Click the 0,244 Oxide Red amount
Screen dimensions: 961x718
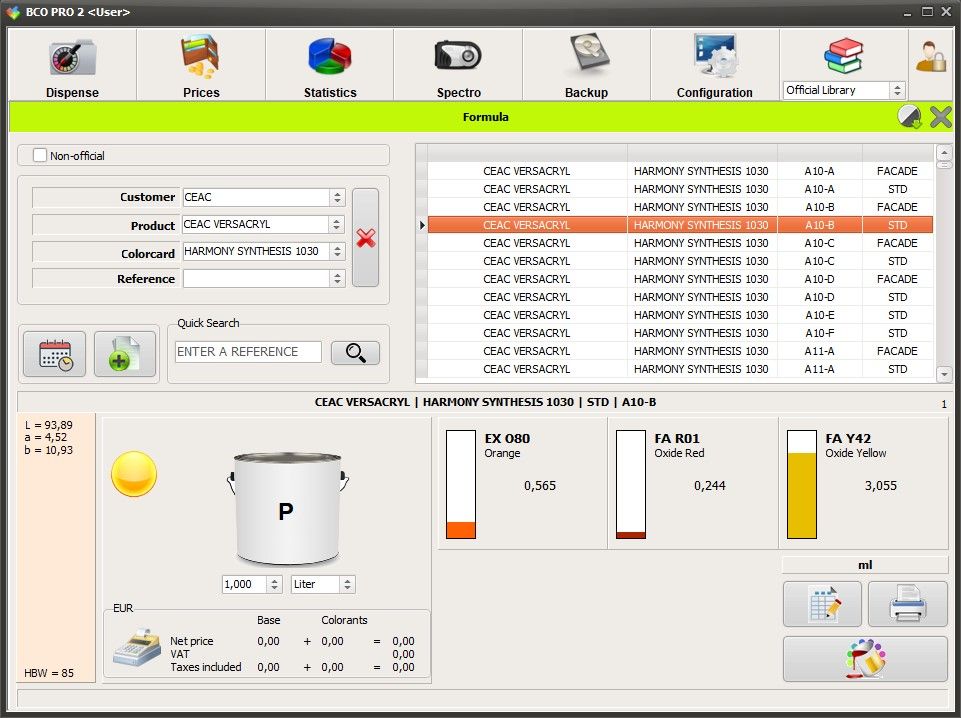[710, 486]
